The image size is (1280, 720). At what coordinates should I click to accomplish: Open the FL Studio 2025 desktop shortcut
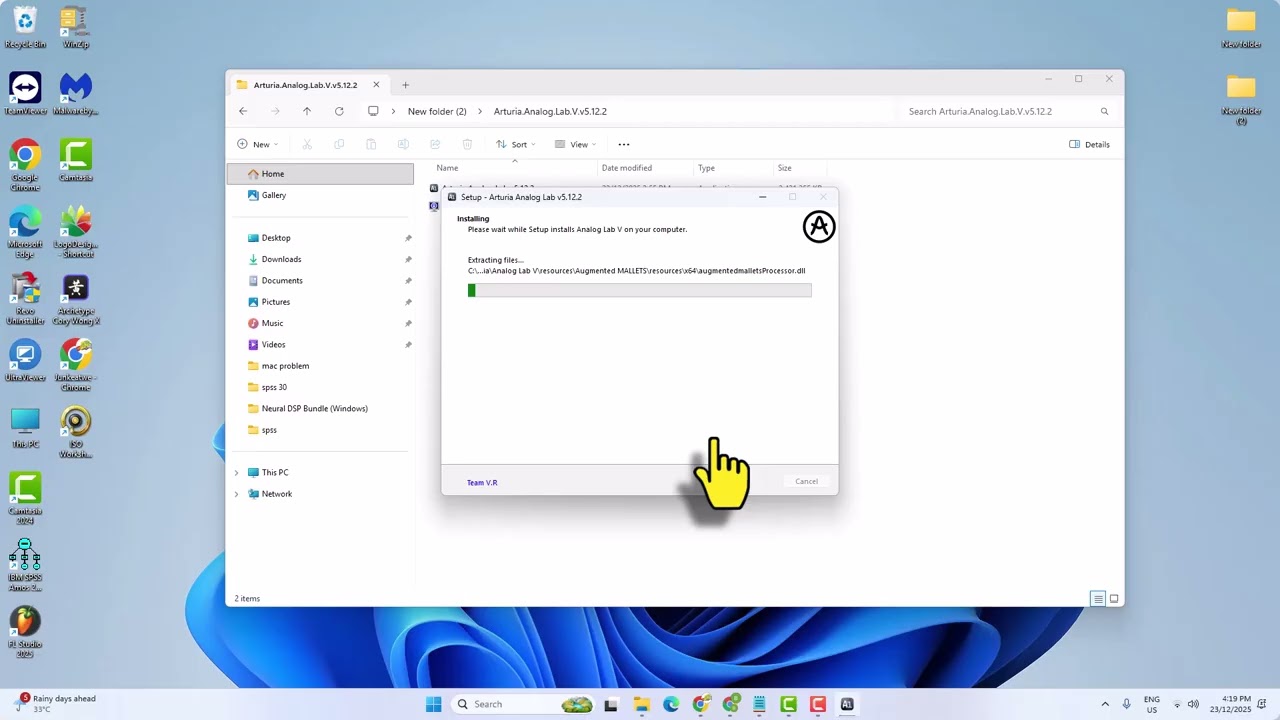pos(25,632)
